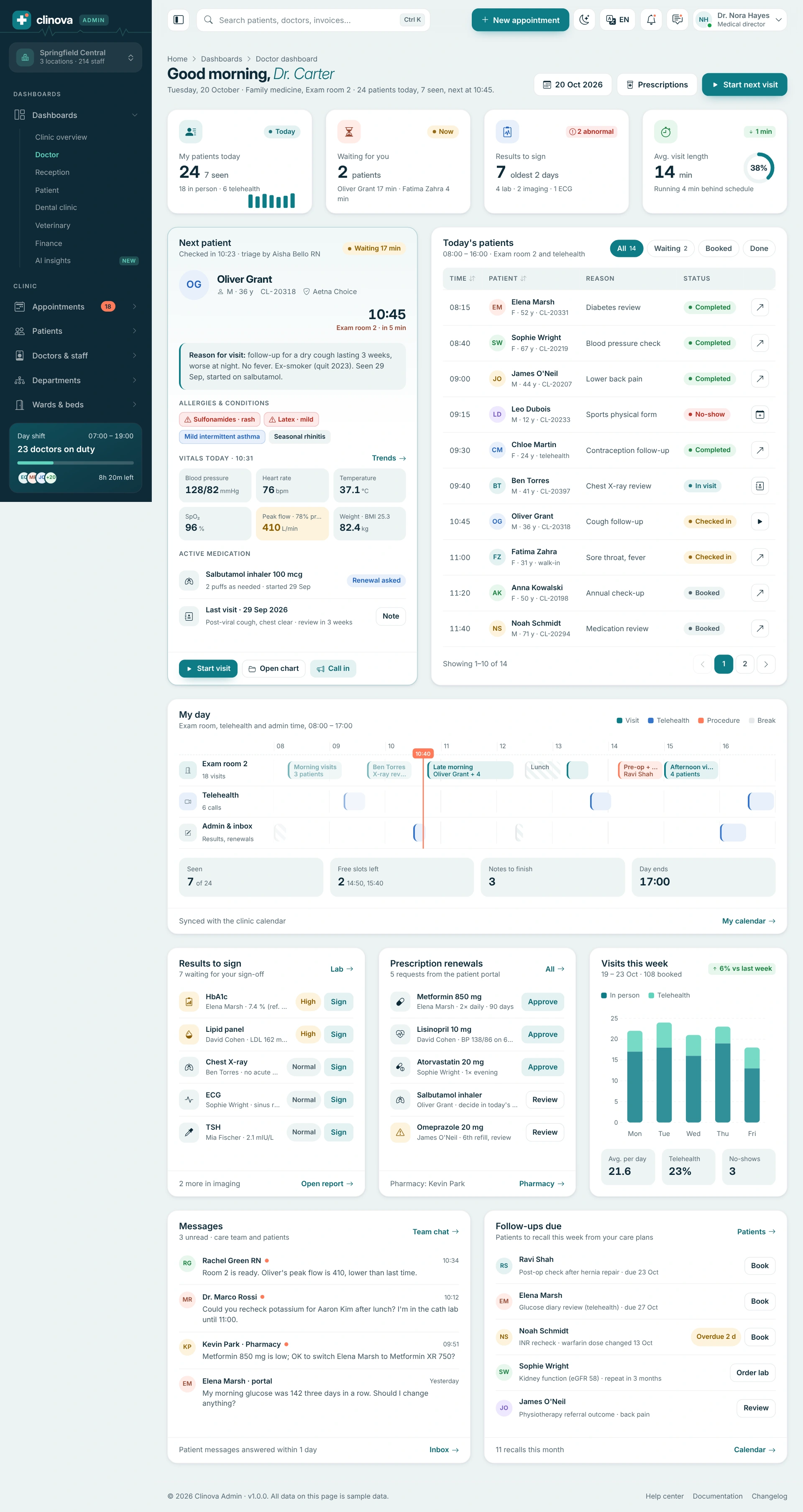
Task: Collapse the Dashboards sidebar section
Action: 76,115
